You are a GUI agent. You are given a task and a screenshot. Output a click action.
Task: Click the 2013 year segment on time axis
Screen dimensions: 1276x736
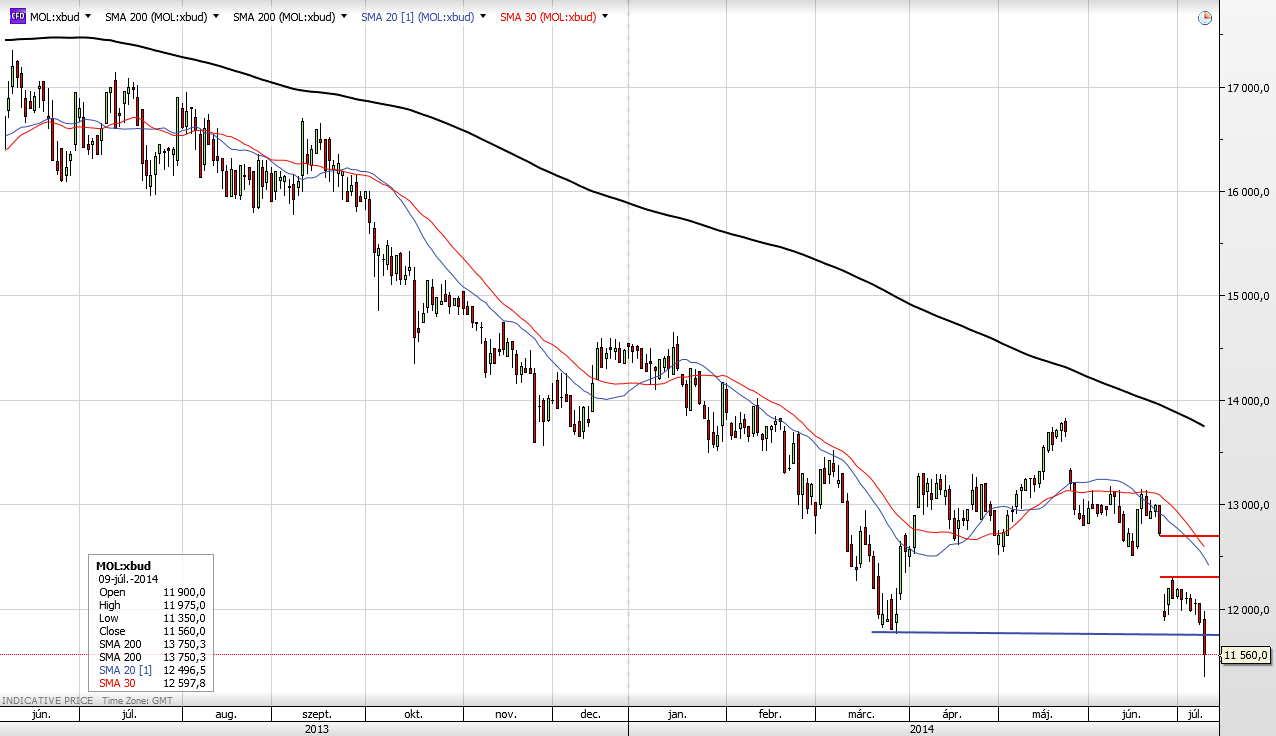point(314,729)
